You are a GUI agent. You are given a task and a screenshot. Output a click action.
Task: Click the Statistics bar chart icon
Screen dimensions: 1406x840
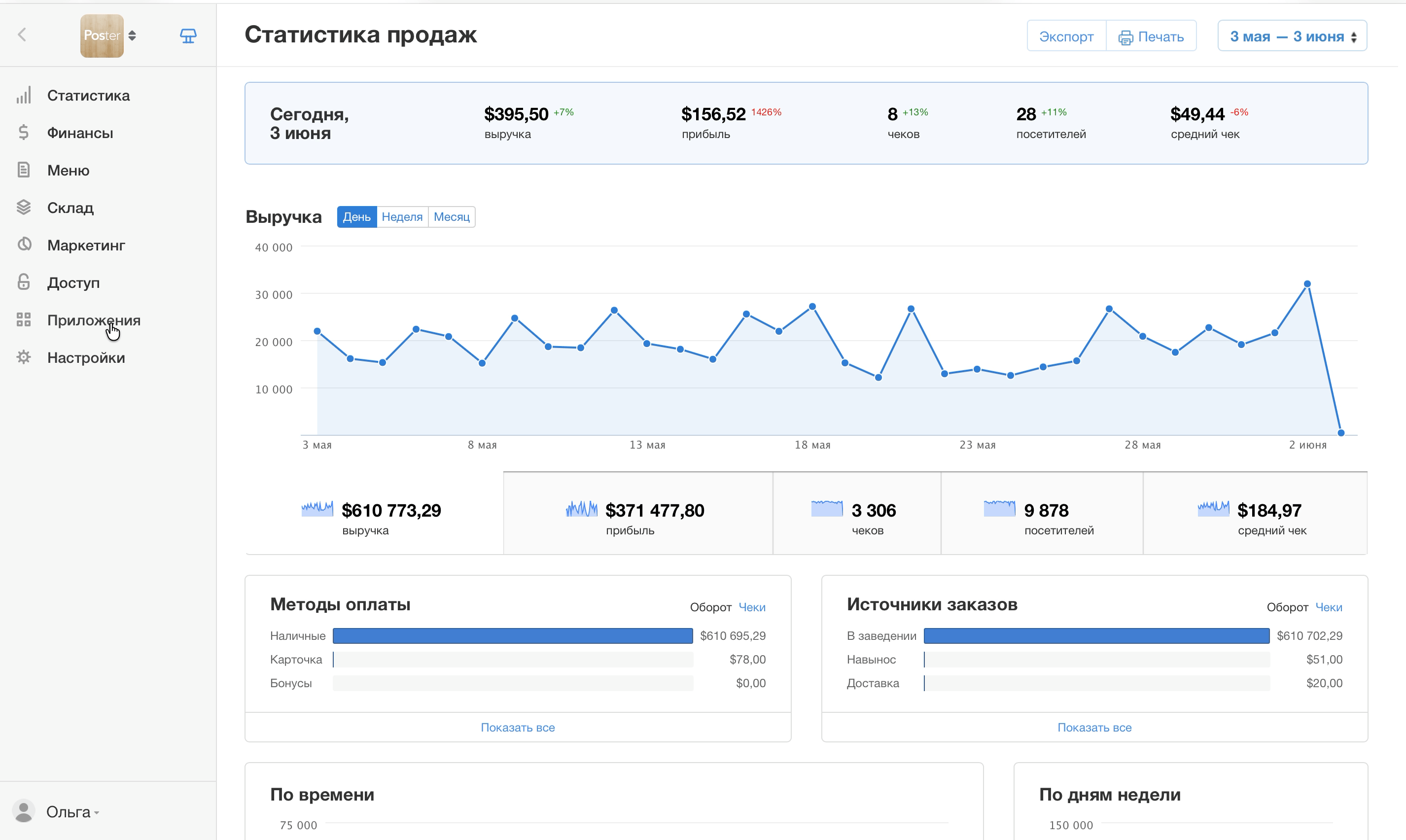coord(24,95)
